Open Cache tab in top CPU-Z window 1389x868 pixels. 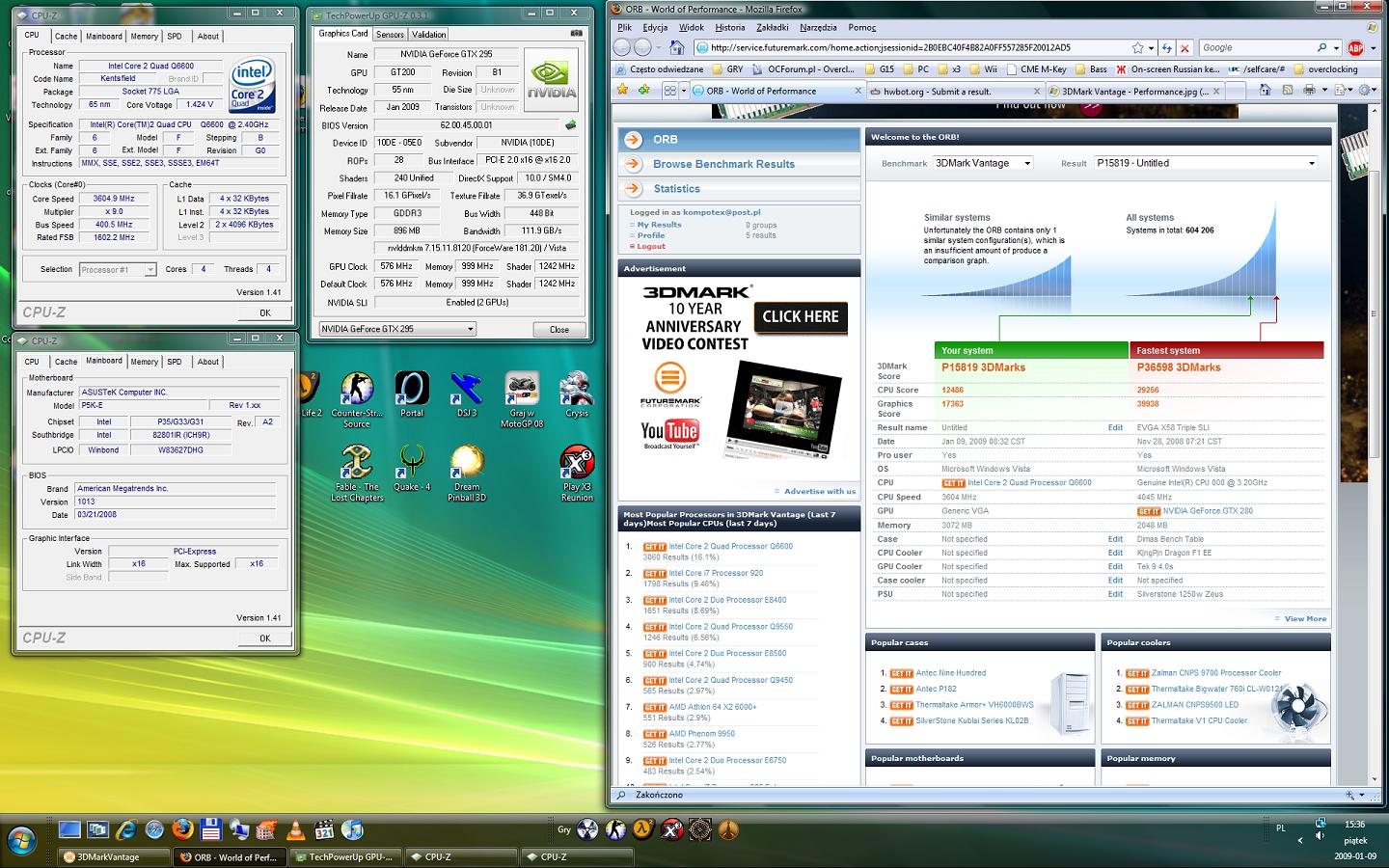66,37
